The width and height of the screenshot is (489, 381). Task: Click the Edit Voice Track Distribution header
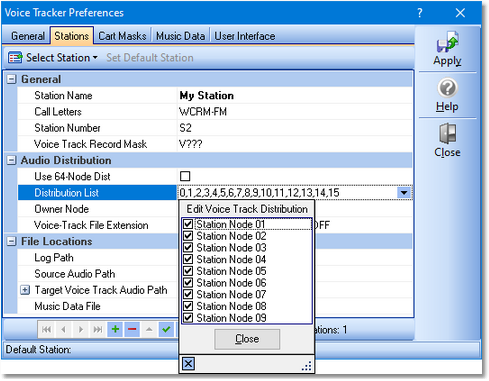247,209
